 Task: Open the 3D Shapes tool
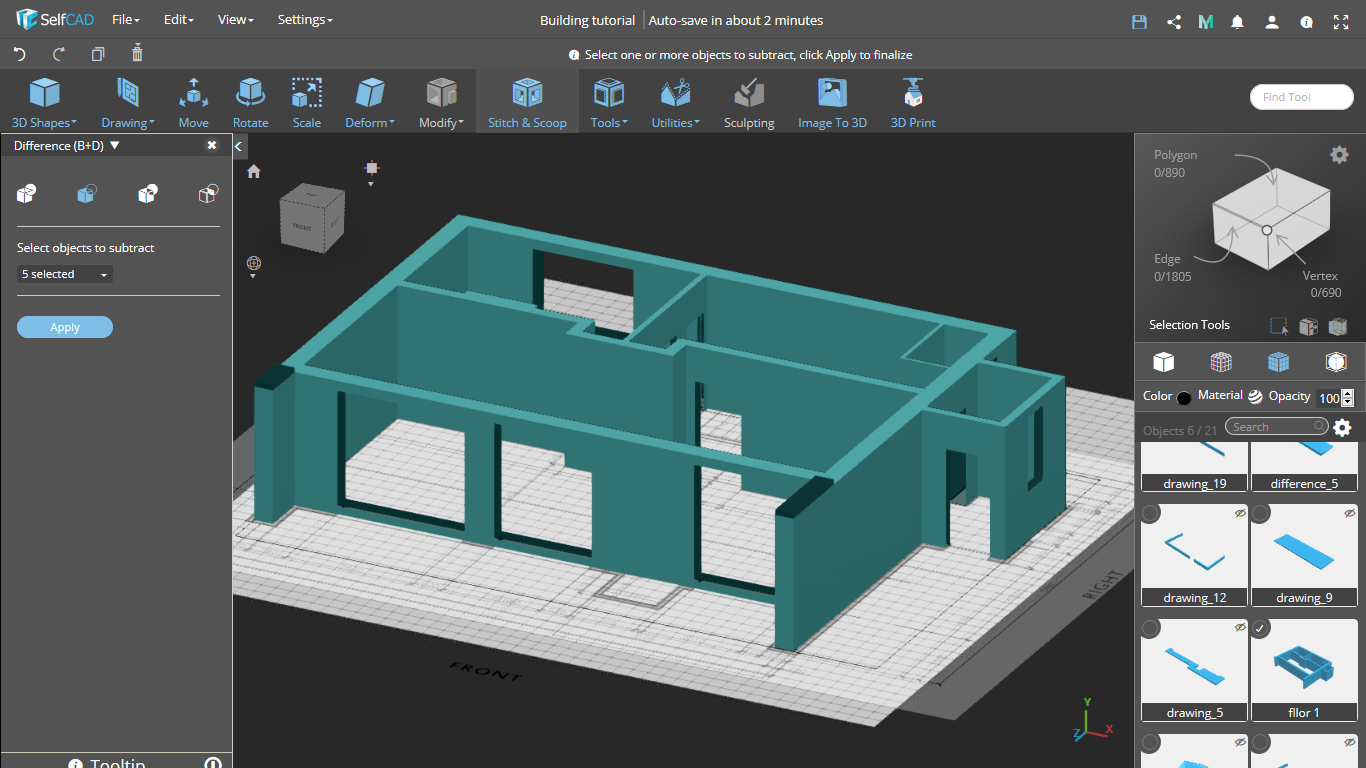(44, 102)
